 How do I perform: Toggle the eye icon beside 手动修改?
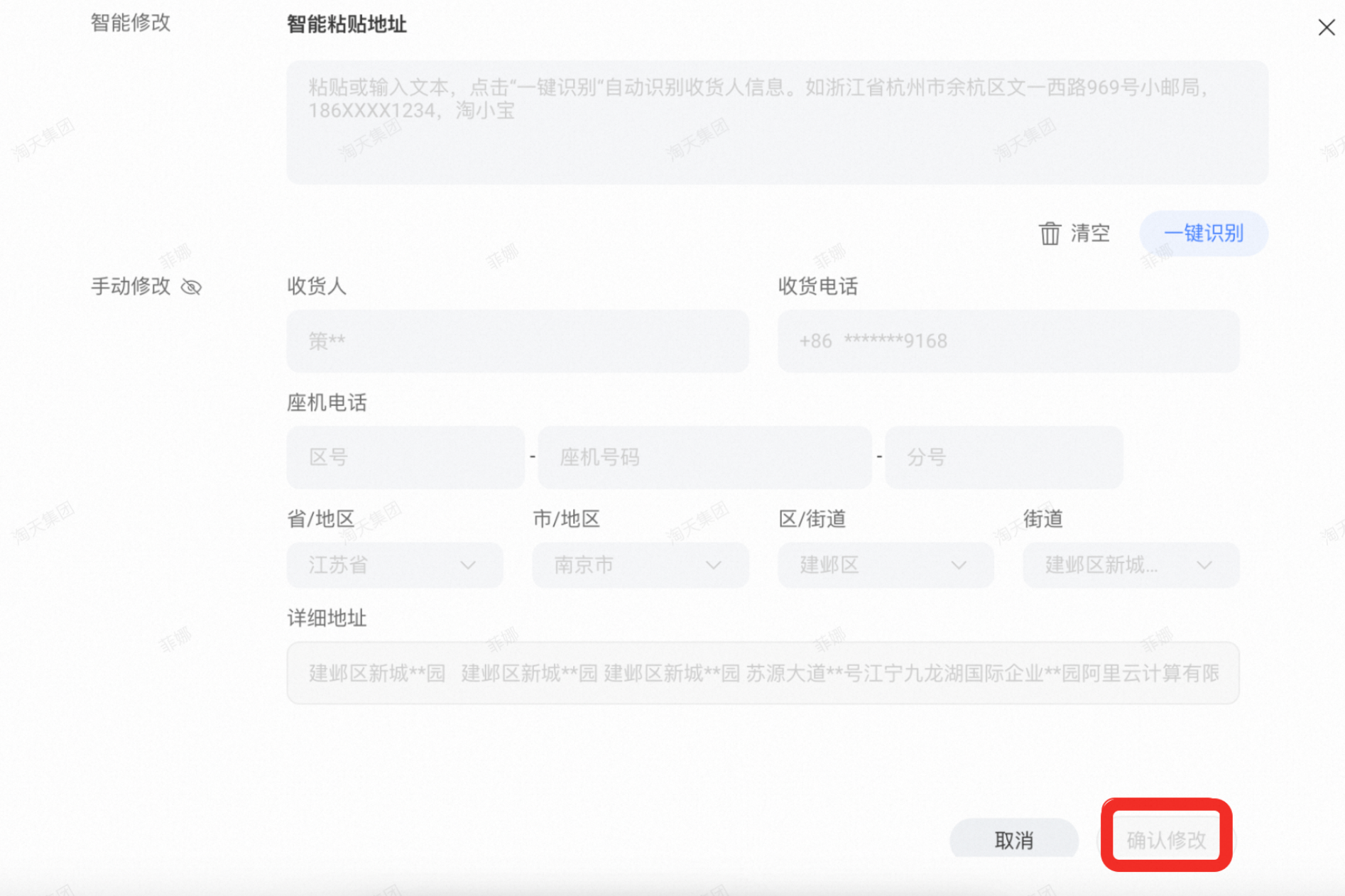tap(192, 288)
